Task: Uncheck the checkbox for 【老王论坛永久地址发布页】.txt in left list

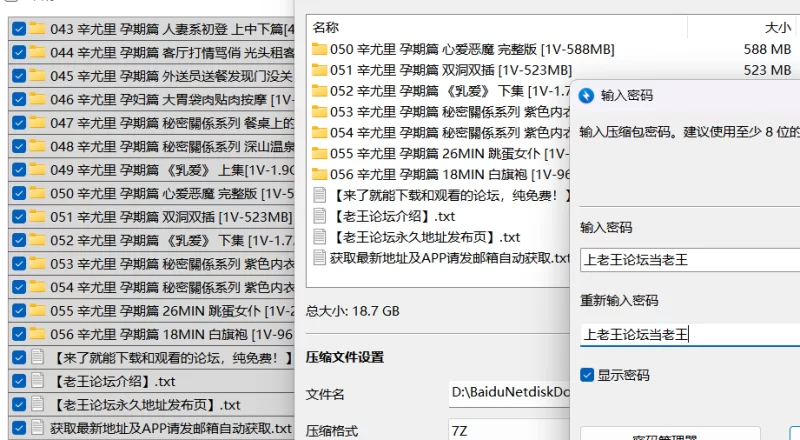Action: (18, 404)
